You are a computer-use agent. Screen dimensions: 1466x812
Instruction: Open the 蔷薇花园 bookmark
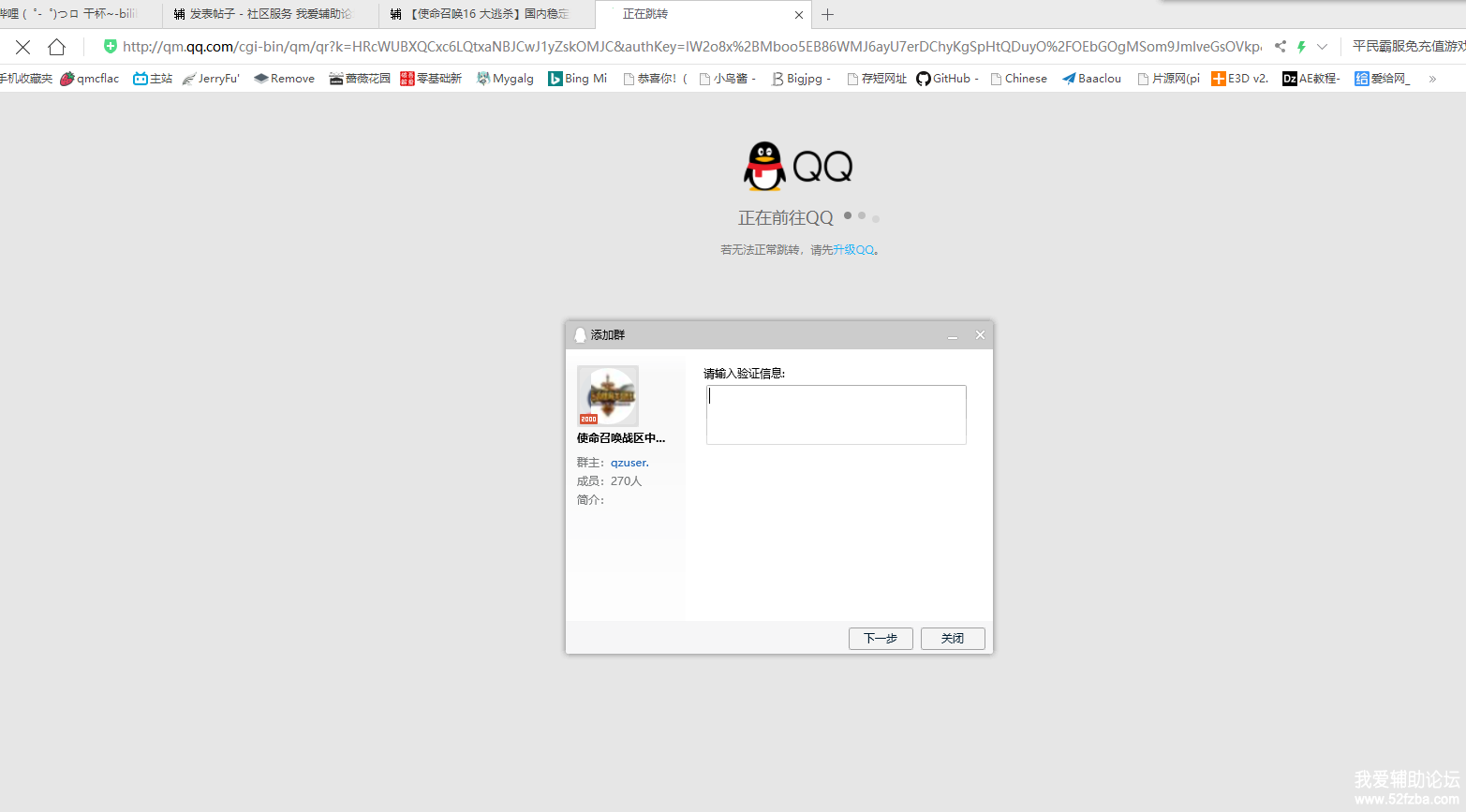(x=360, y=79)
